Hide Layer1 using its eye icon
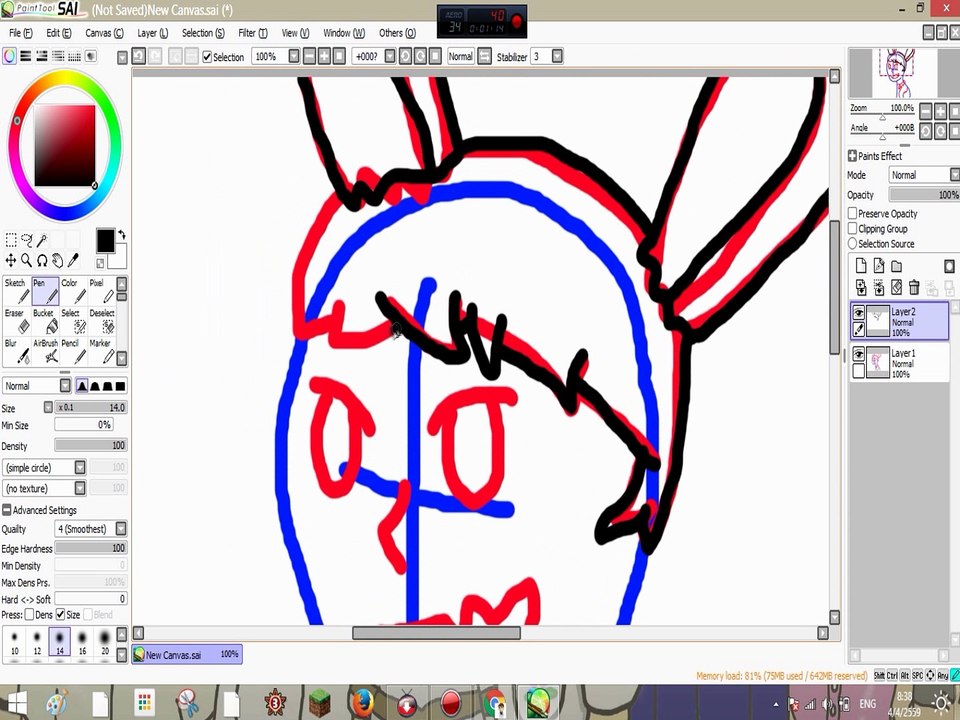 pos(858,354)
